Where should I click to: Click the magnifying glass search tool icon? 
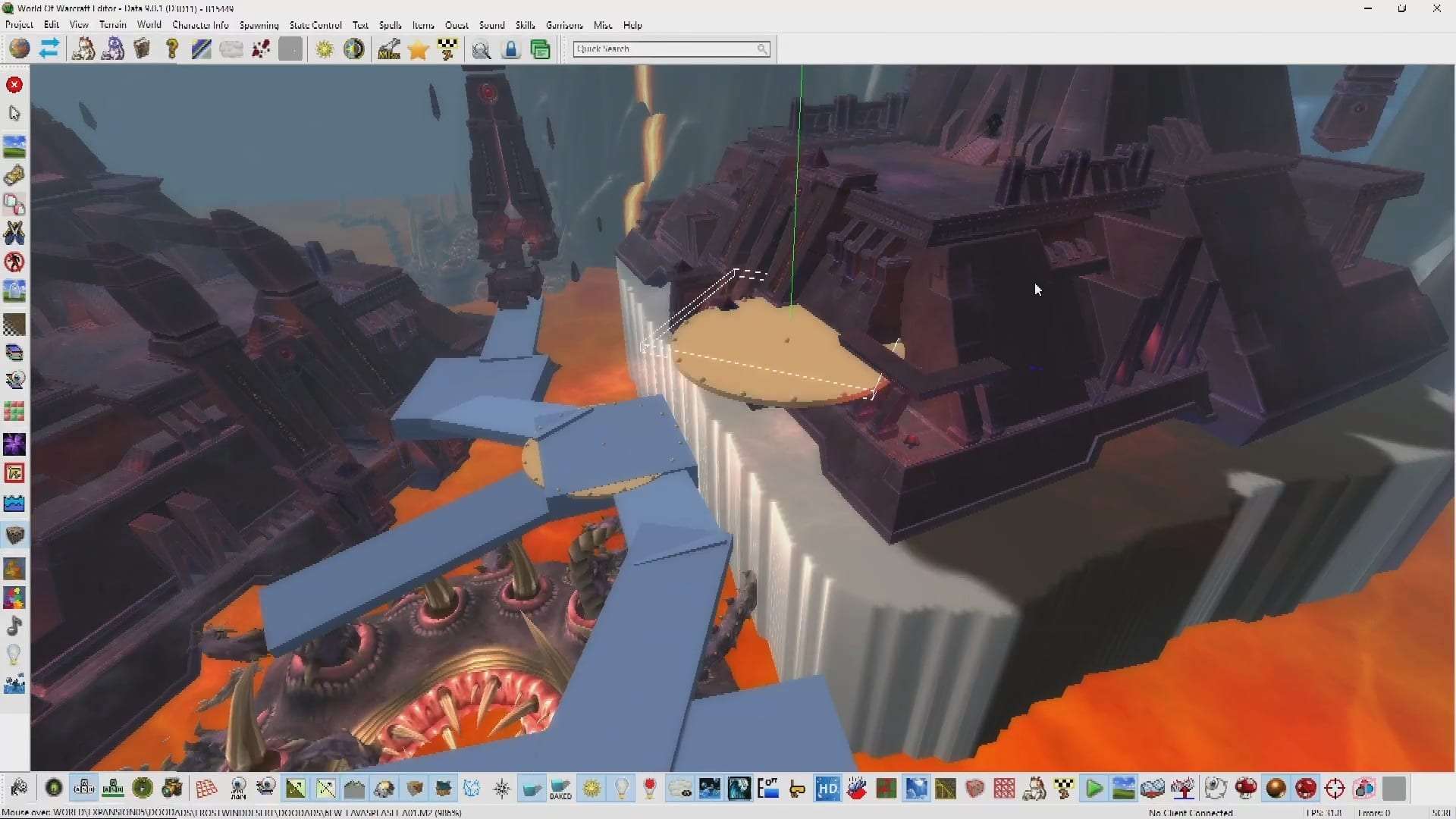(x=481, y=50)
